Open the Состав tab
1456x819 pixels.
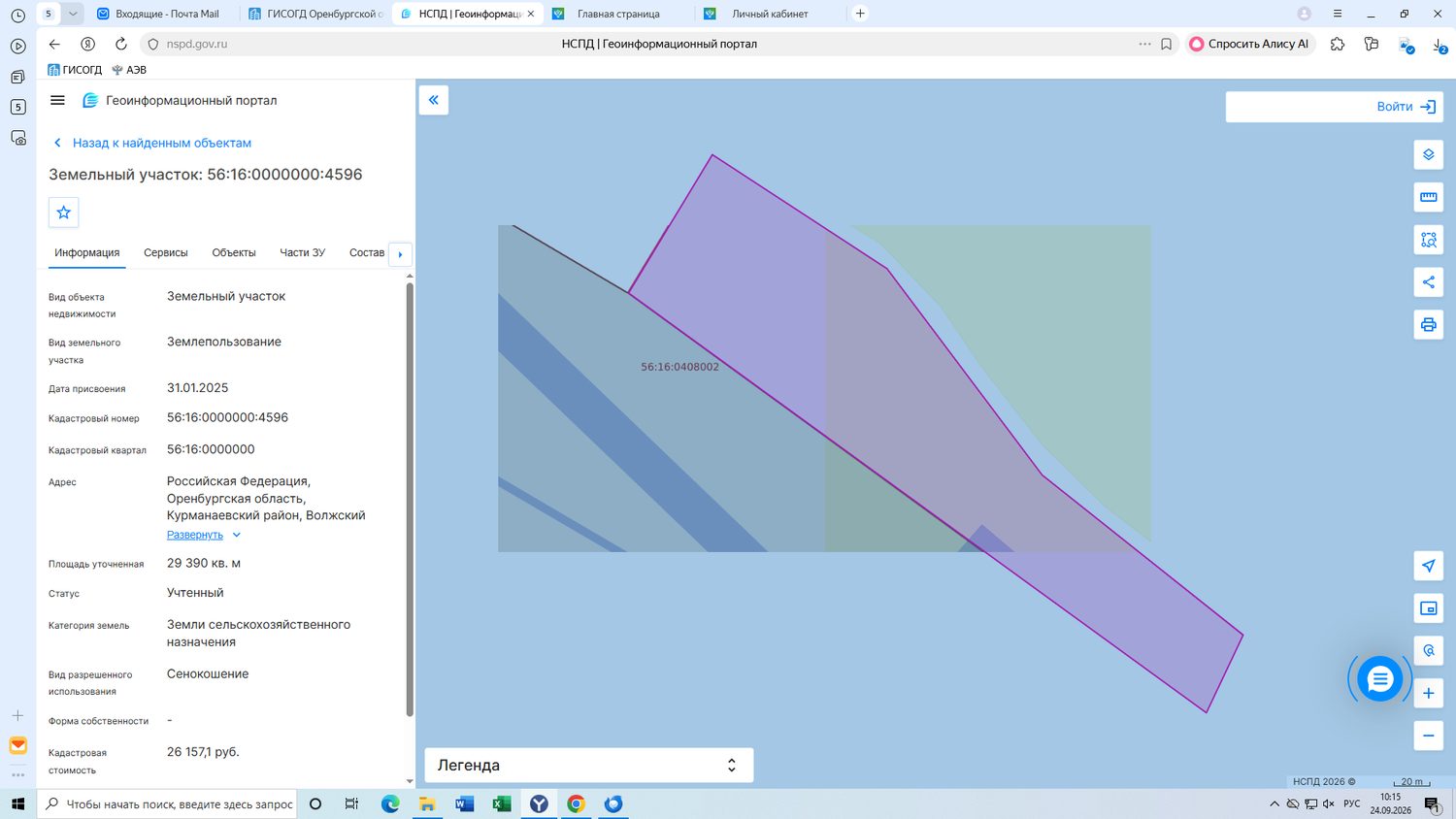click(367, 252)
